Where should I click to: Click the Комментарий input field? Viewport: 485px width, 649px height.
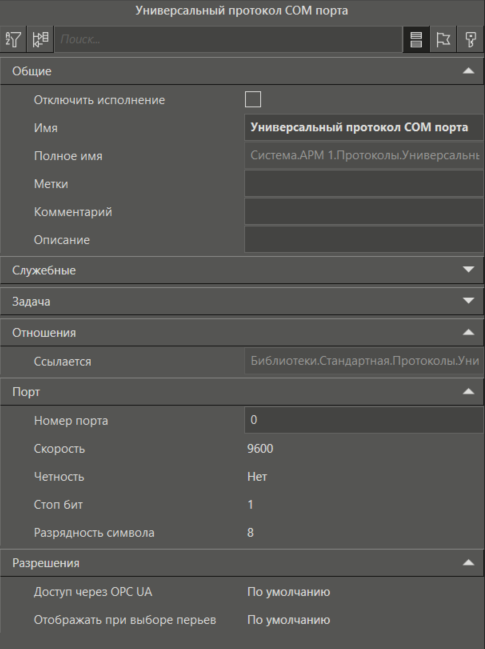click(x=364, y=212)
